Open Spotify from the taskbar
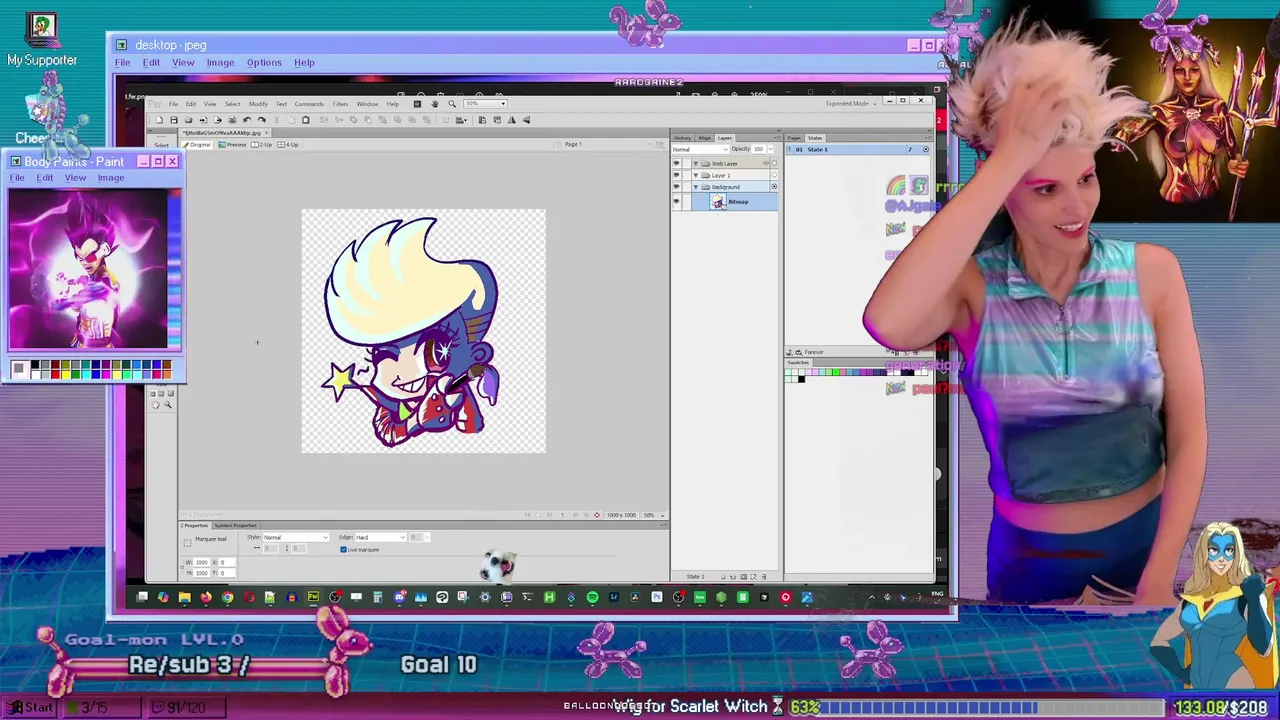Screen dimensions: 1280x720 (x=592, y=597)
